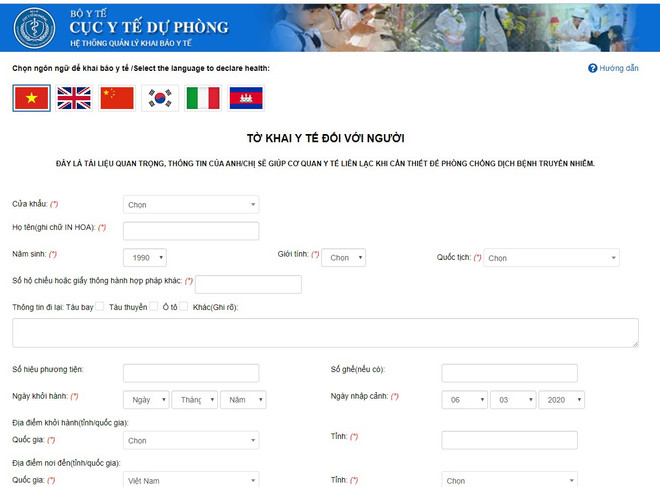Click the Ngày nhập cảnh label
The height and width of the screenshot is (487, 660).
(x=359, y=396)
